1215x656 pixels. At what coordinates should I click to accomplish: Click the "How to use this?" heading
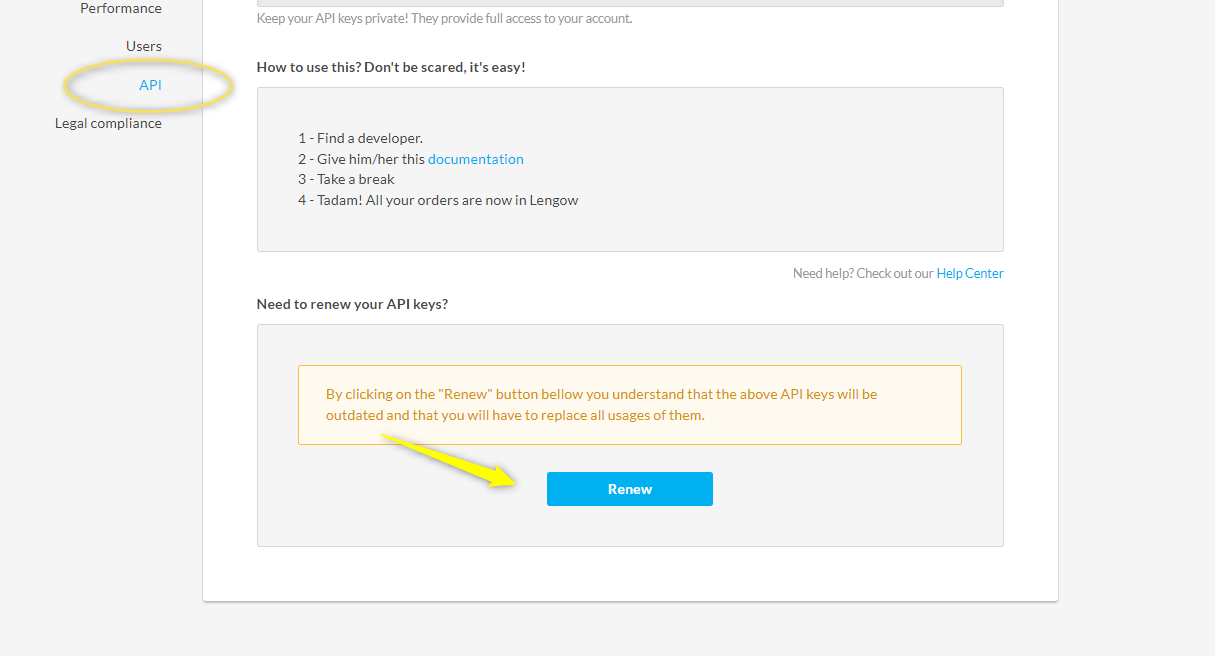[390, 67]
